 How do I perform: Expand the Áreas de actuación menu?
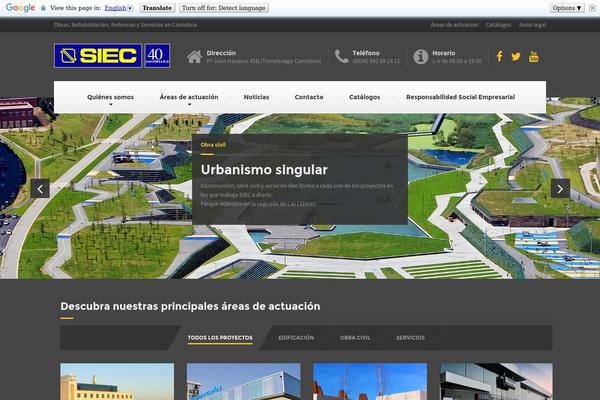[189, 97]
